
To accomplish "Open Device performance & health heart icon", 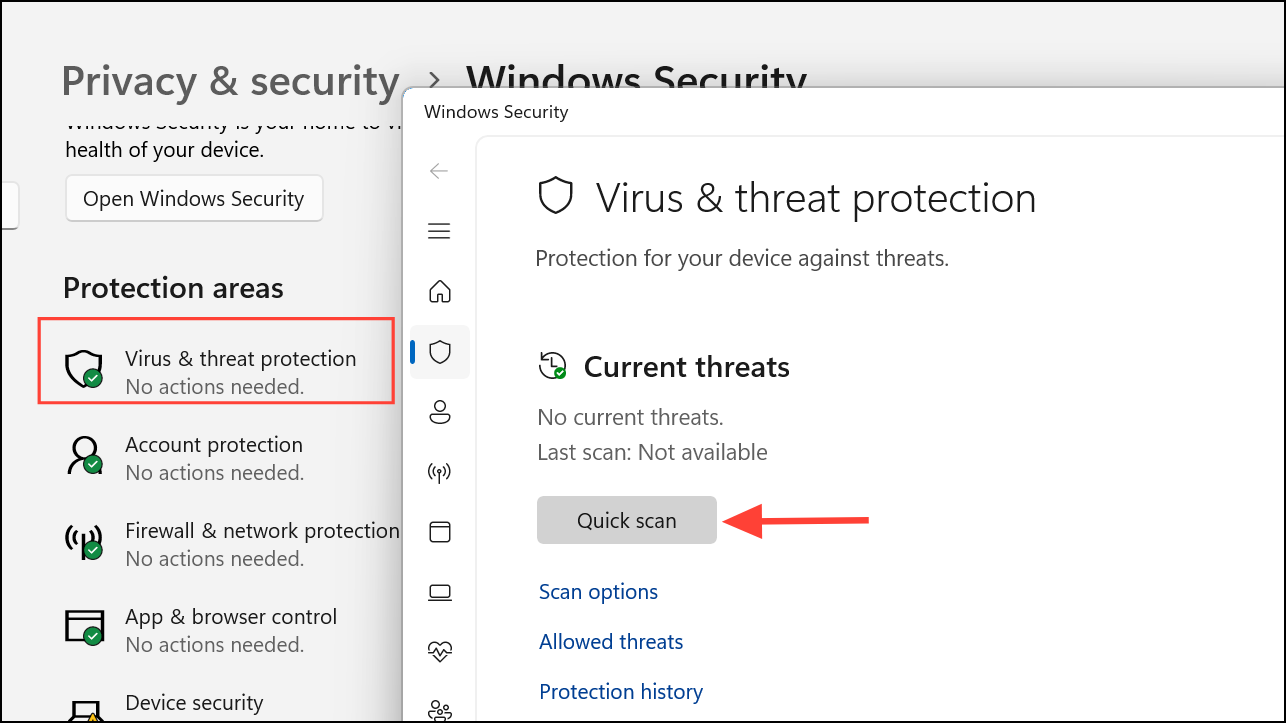I will click(x=440, y=652).
